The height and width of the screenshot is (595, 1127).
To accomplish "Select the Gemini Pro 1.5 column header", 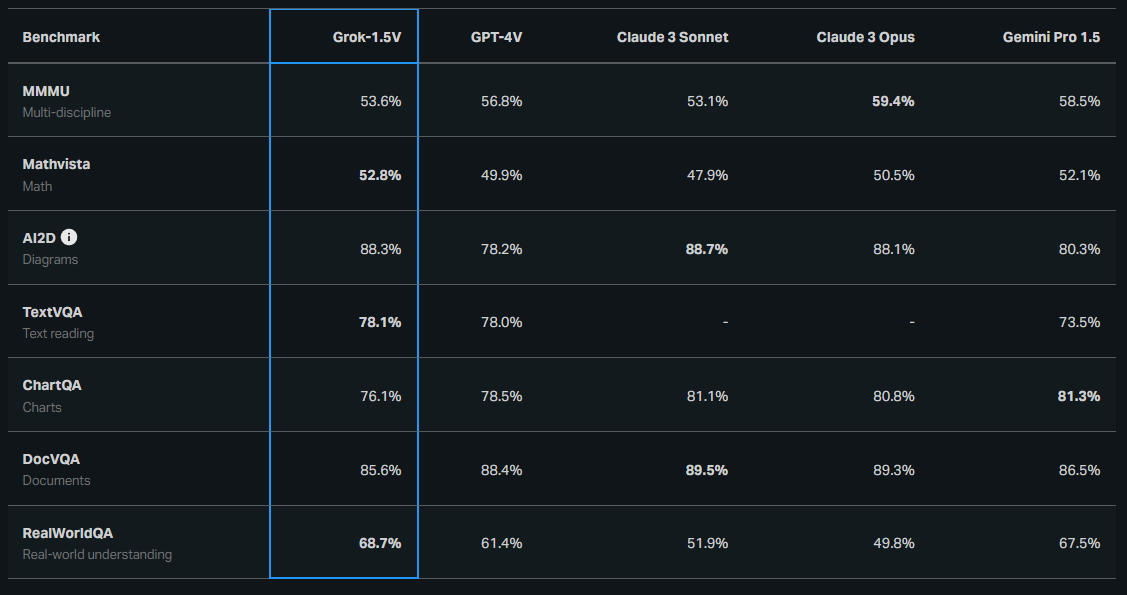I will tap(1051, 37).
